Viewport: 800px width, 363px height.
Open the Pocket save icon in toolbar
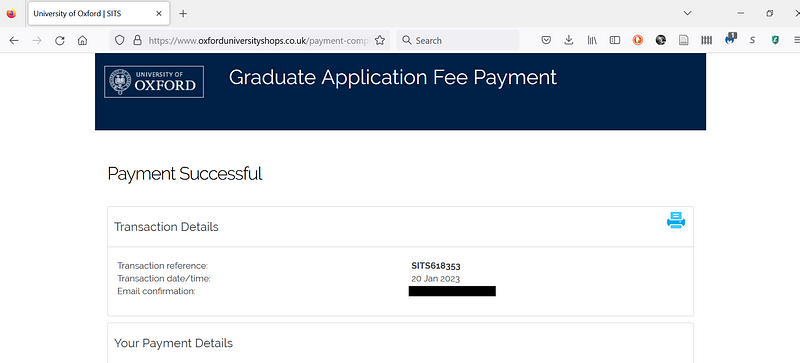tap(546, 40)
